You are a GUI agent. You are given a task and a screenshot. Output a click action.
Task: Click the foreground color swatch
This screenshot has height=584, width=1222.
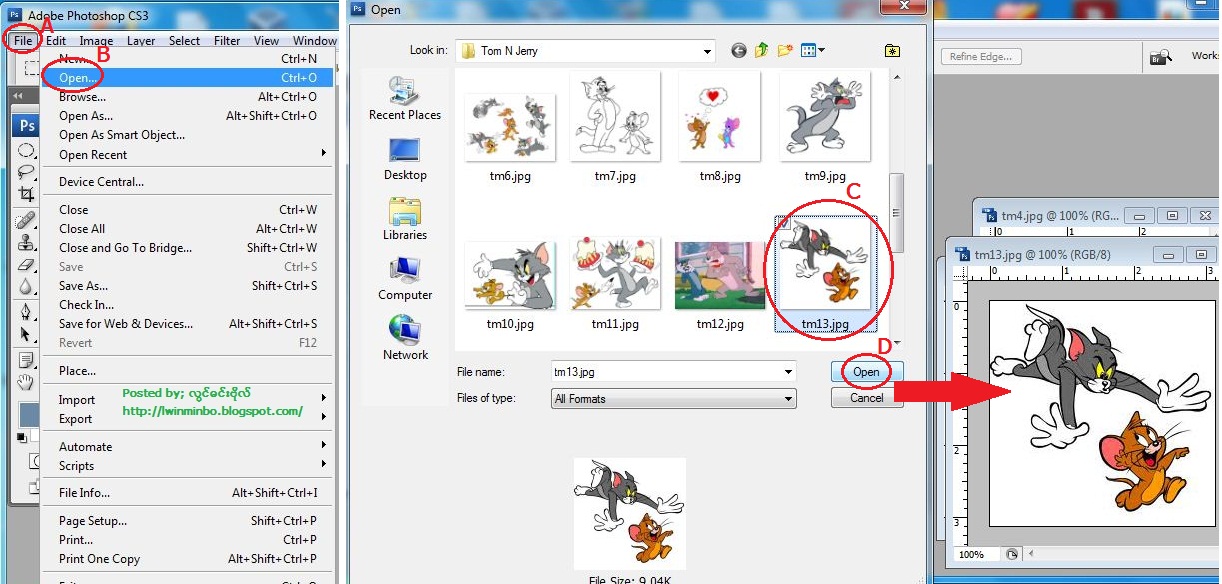[x=28, y=414]
